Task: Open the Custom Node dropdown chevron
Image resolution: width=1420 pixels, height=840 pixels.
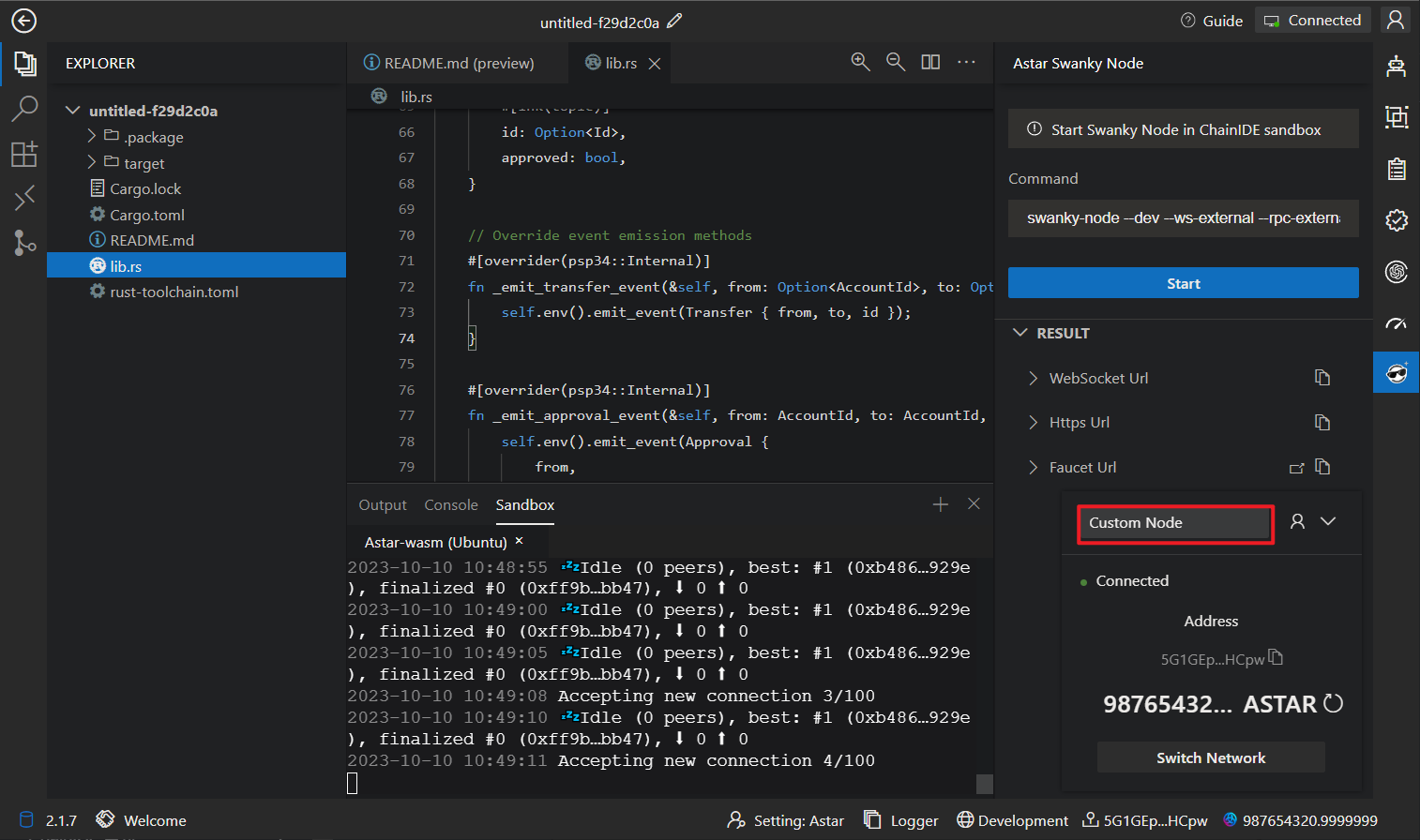Action: pos(1328,521)
